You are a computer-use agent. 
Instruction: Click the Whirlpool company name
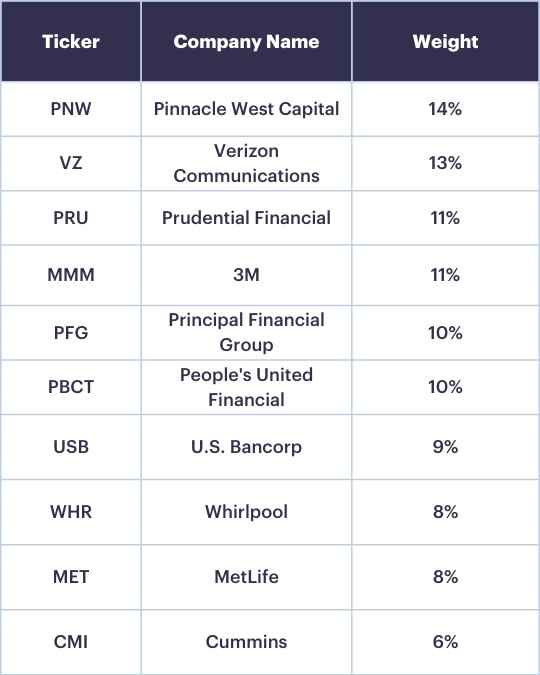(x=246, y=512)
